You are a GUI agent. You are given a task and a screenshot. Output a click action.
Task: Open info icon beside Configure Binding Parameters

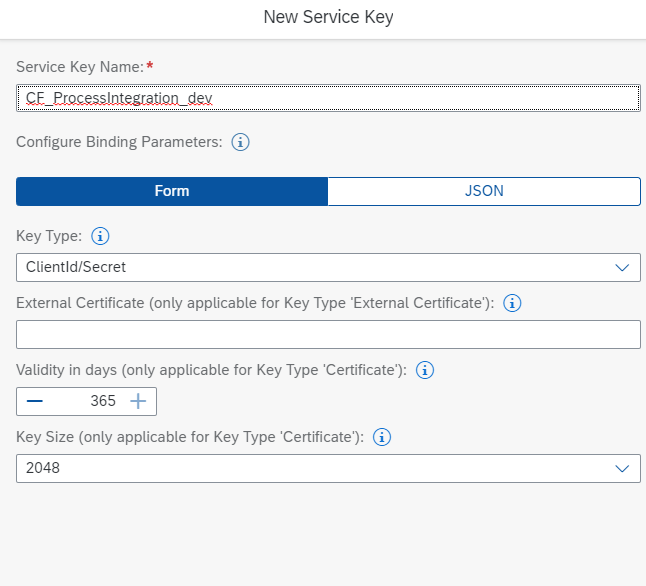point(240,142)
